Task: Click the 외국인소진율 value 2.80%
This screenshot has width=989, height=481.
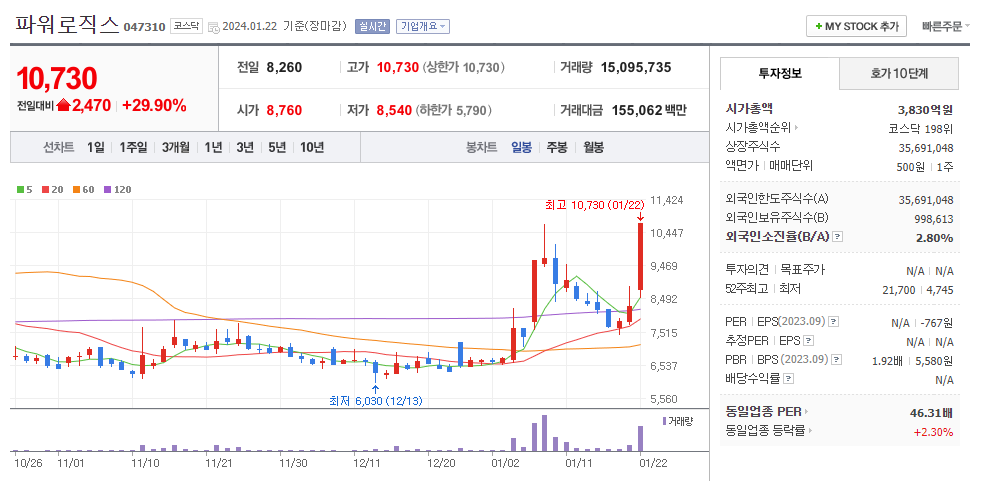Action: [934, 238]
